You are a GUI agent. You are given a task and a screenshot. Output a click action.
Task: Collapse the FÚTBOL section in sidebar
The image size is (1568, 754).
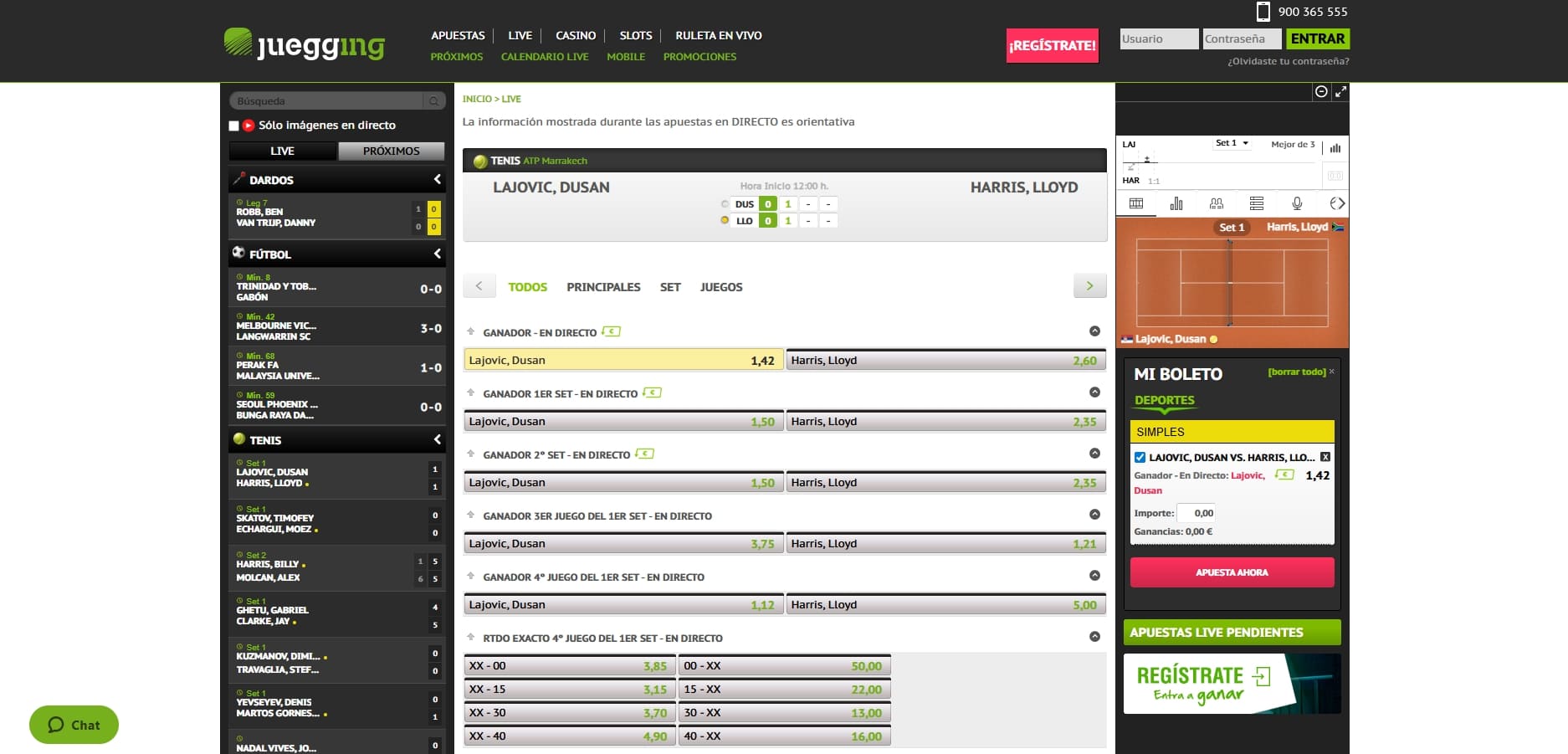point(437,254)
